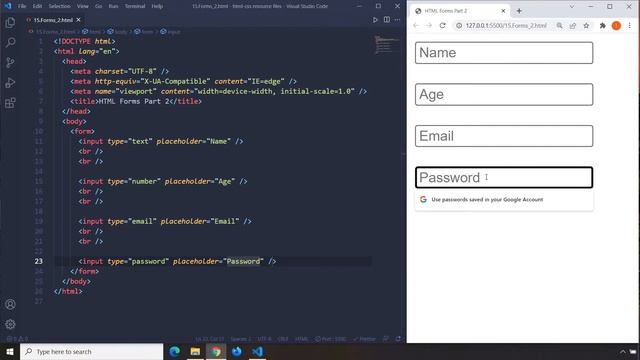Open the Chrome profile avatar
This screenshot has width=640, height=360.
pyautogui.click(x=616, y=25)
